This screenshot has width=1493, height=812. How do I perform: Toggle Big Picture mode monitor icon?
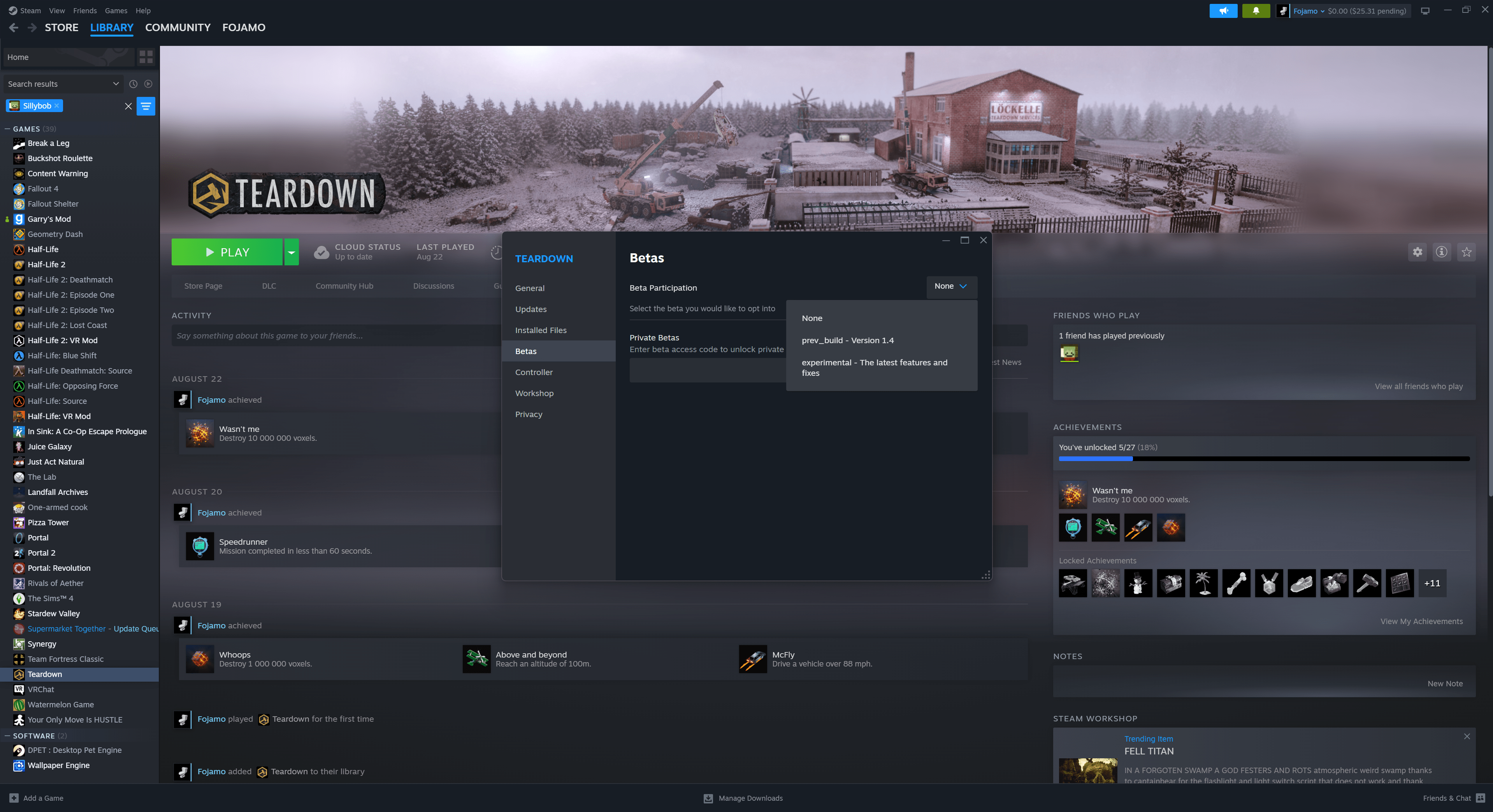1425,11
